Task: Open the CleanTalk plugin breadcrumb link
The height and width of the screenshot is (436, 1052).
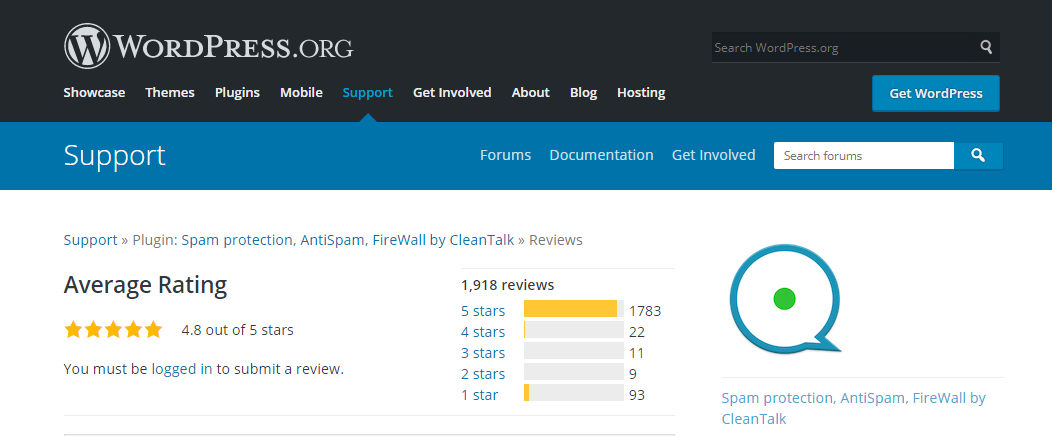Action: [x=348, y=239]
